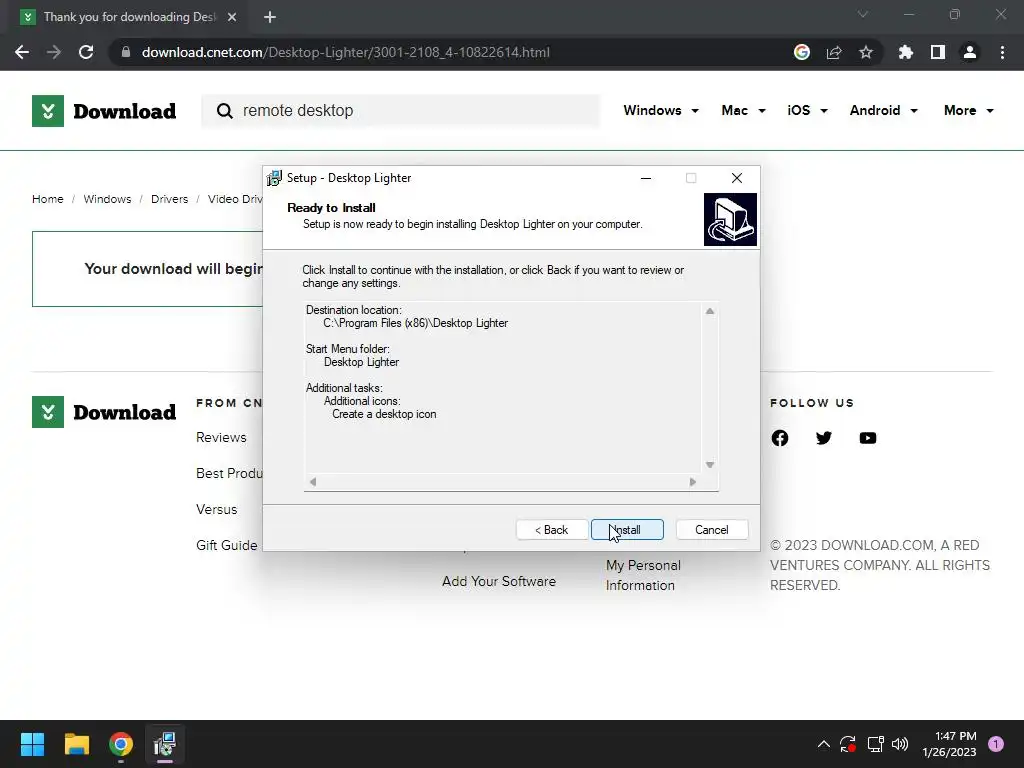This screenshot has width=1024, height=768.
Task: Open the clock showing 1:47 PM
Action: coord(950,744)
